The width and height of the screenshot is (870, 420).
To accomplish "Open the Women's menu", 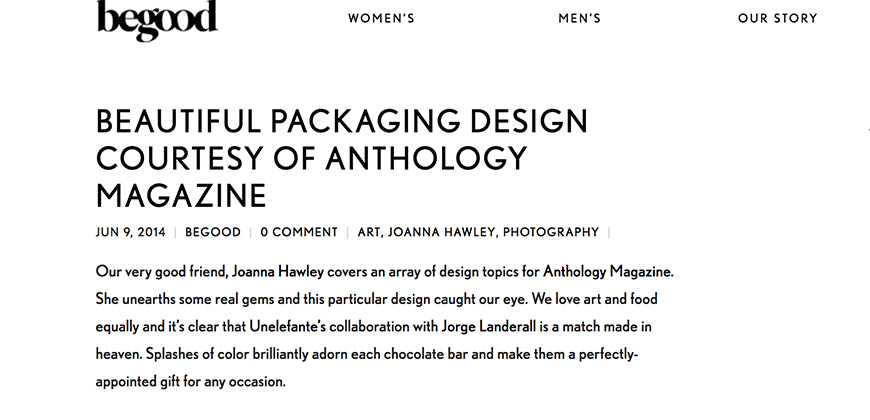I will [381, 18].
